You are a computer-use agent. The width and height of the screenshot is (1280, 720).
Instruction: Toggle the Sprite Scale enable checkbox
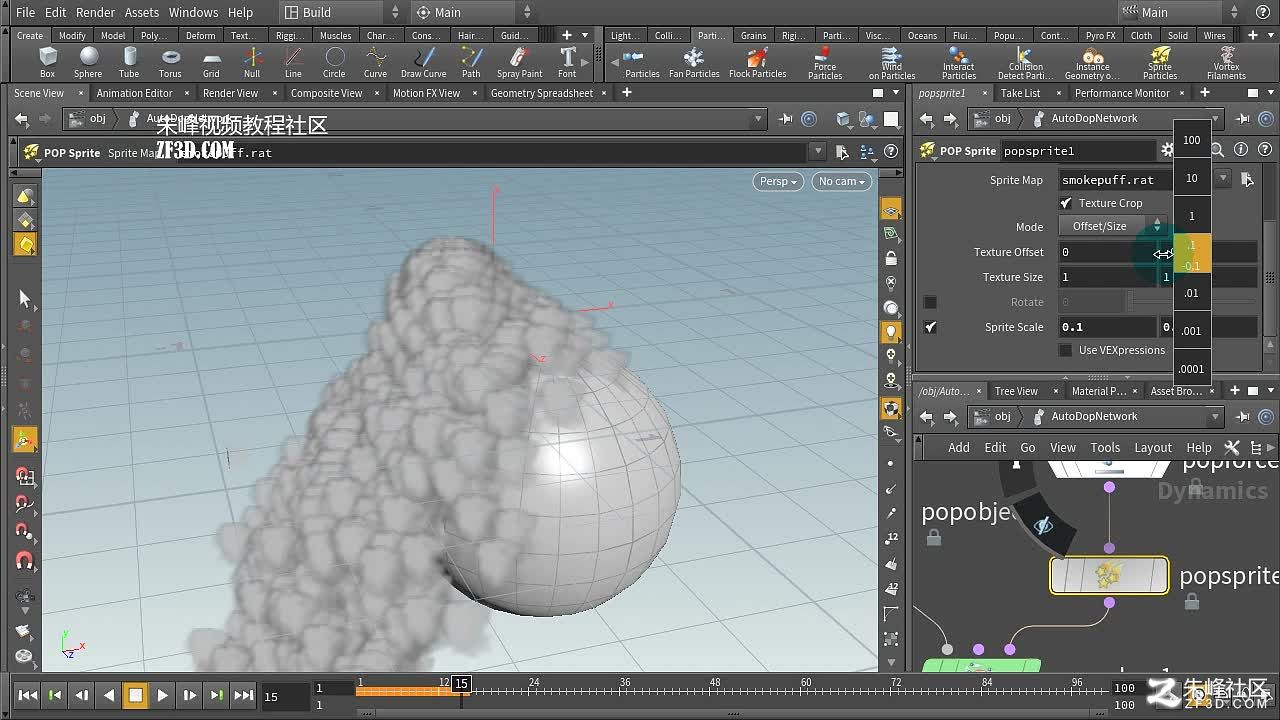(930, 327)
